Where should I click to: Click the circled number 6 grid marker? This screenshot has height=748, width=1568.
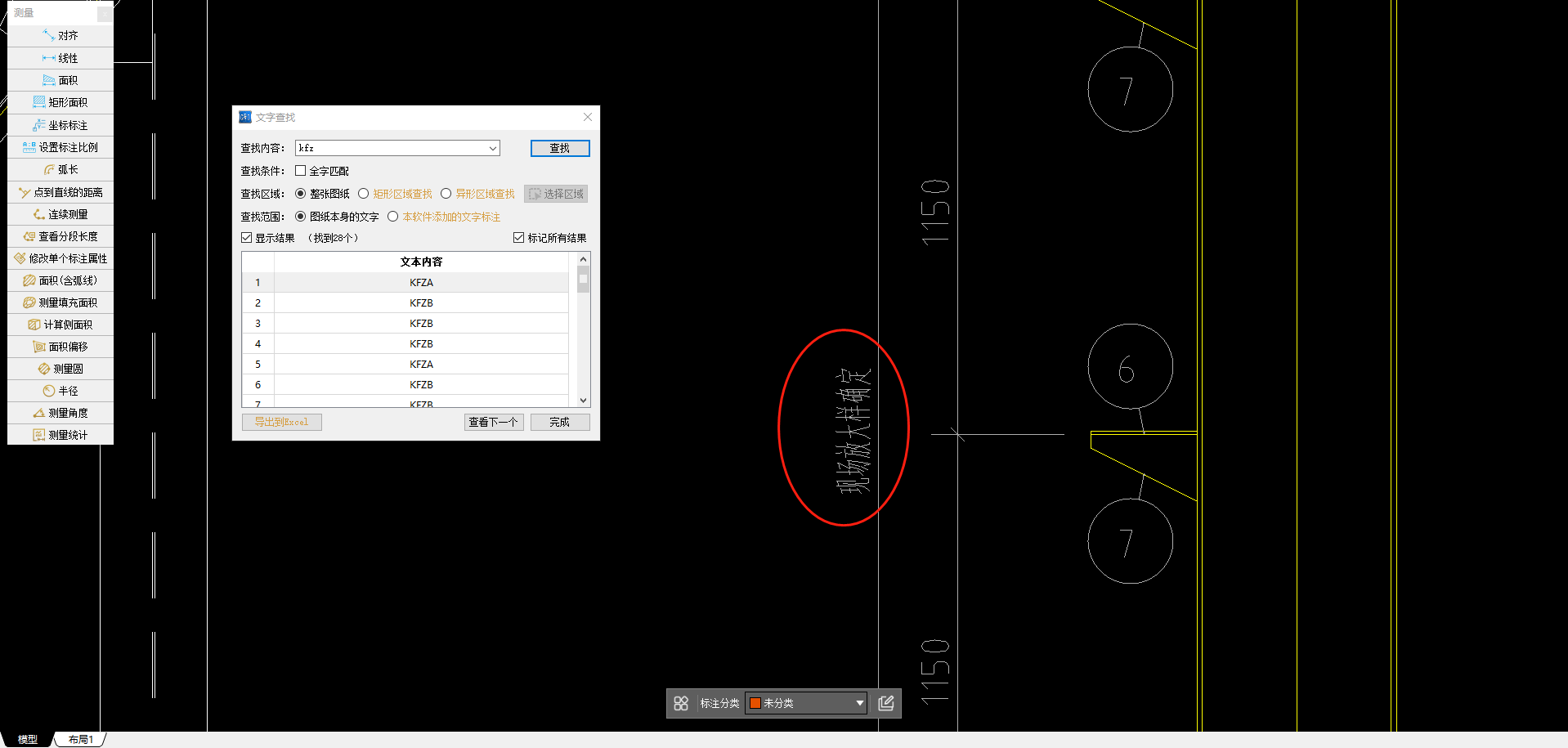[1130, 367]
